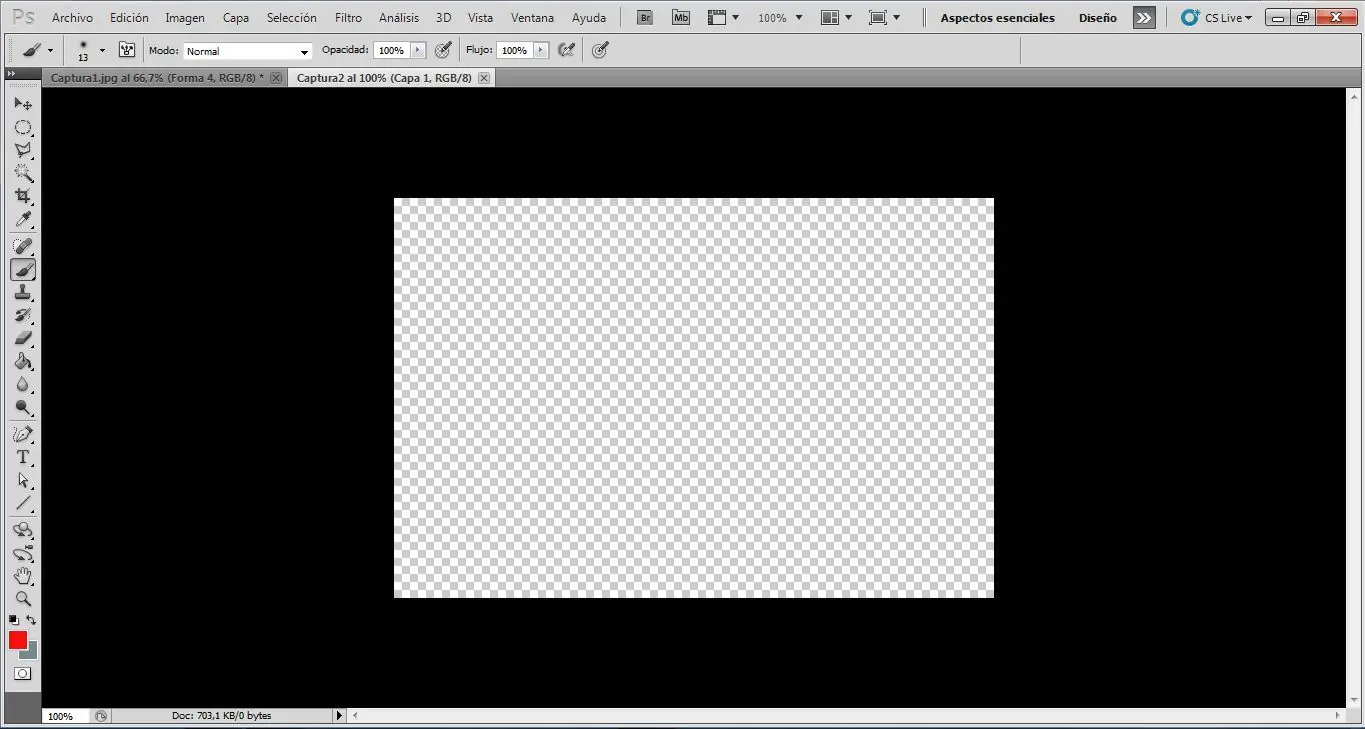Open the Edición menu
This screenshot has width=1365, height=729.
[129, 18]
